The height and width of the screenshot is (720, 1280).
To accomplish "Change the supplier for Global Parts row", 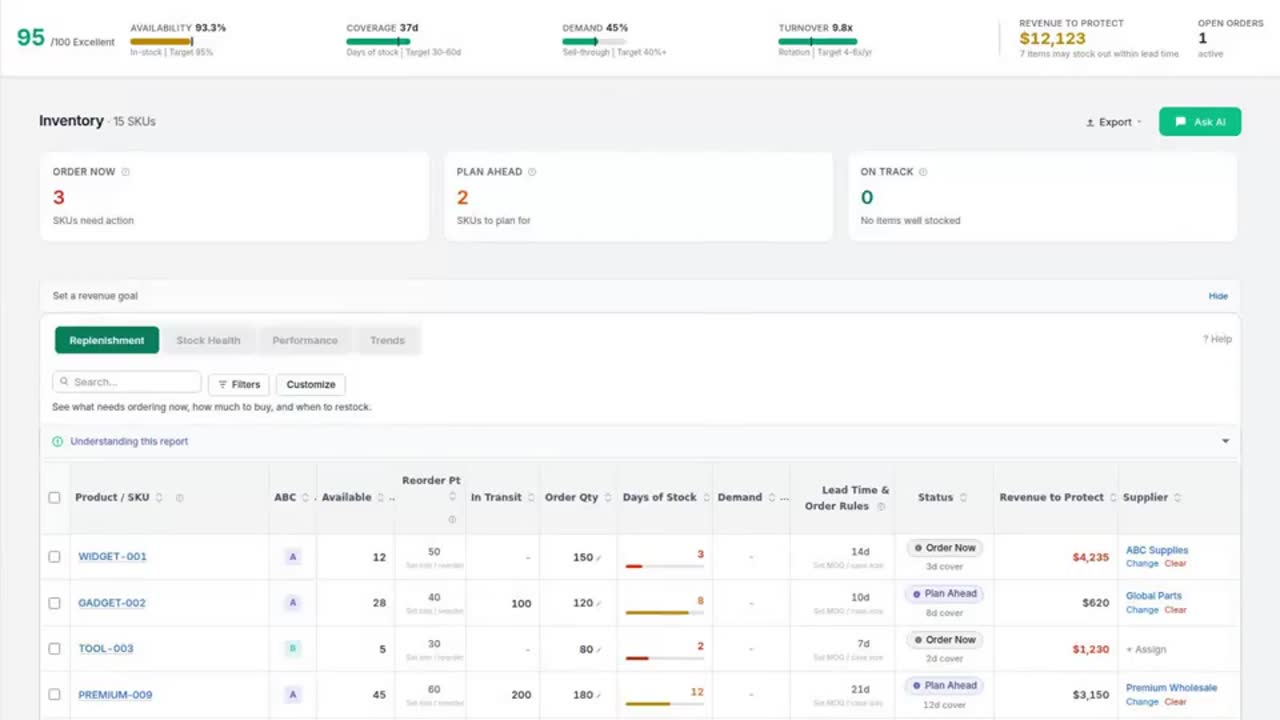I will (1142, 610).
